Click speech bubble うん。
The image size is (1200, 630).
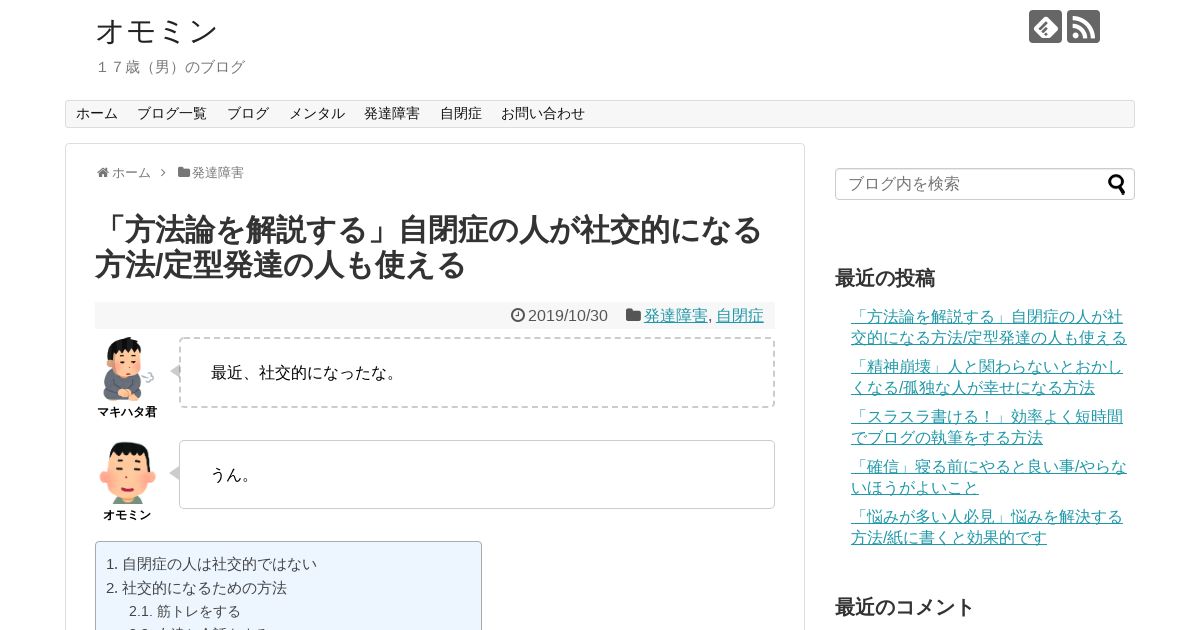[477, 474]
